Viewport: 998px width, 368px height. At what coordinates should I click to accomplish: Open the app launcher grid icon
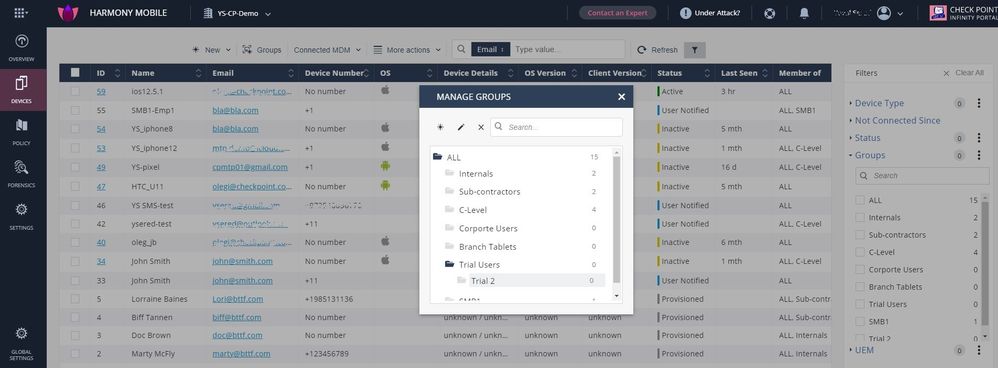[20, 13]
